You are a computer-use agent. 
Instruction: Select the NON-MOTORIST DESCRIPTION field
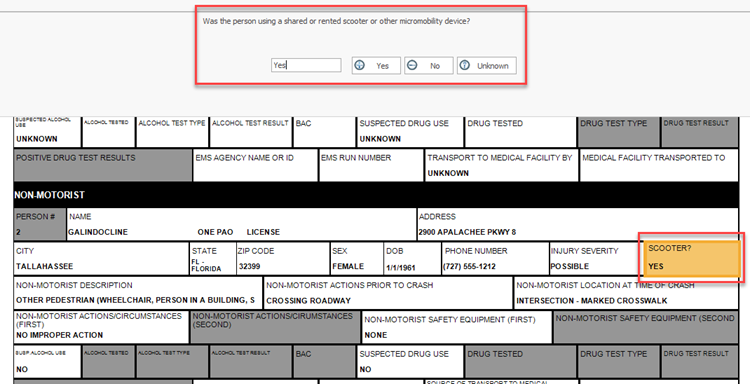138,293
